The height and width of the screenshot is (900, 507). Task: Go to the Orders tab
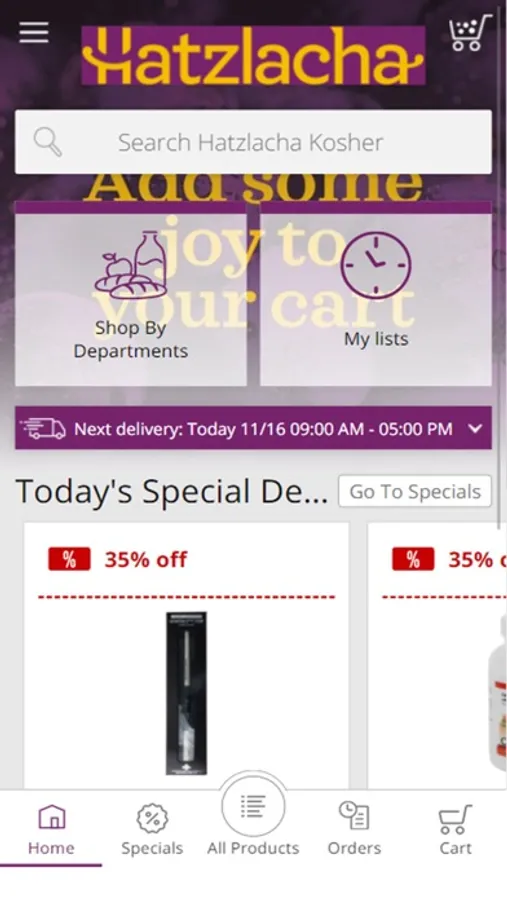point(354,829)
